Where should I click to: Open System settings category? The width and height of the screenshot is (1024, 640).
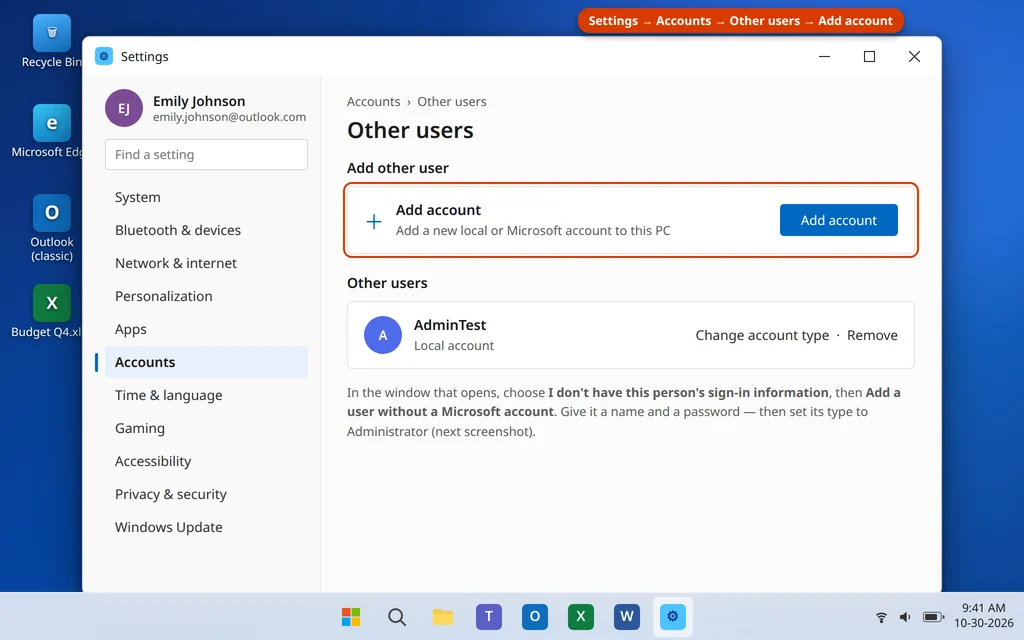tap(206, 197)
